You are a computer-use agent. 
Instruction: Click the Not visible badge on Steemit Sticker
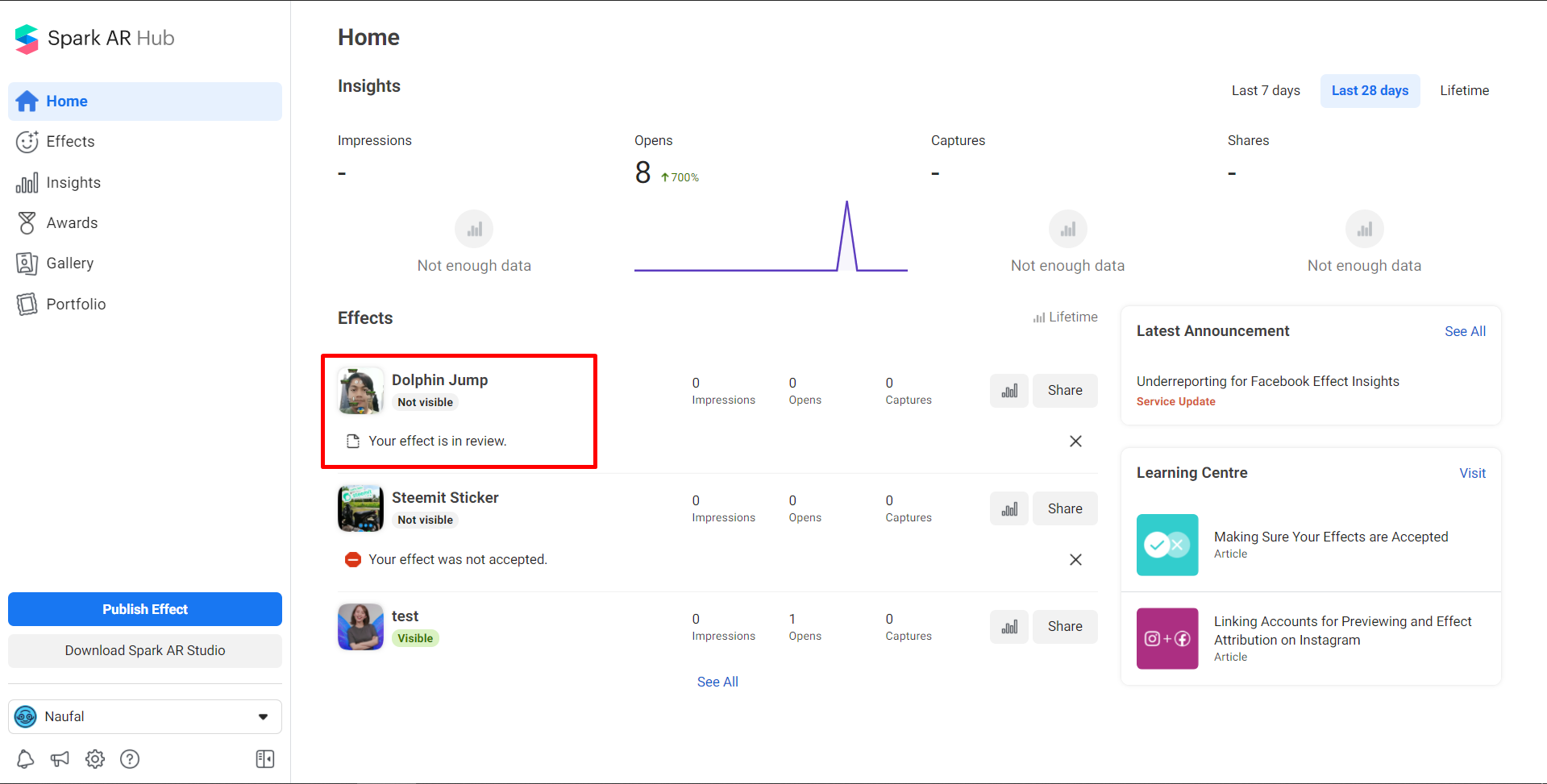pyautogui.click(x=425, y=521)
